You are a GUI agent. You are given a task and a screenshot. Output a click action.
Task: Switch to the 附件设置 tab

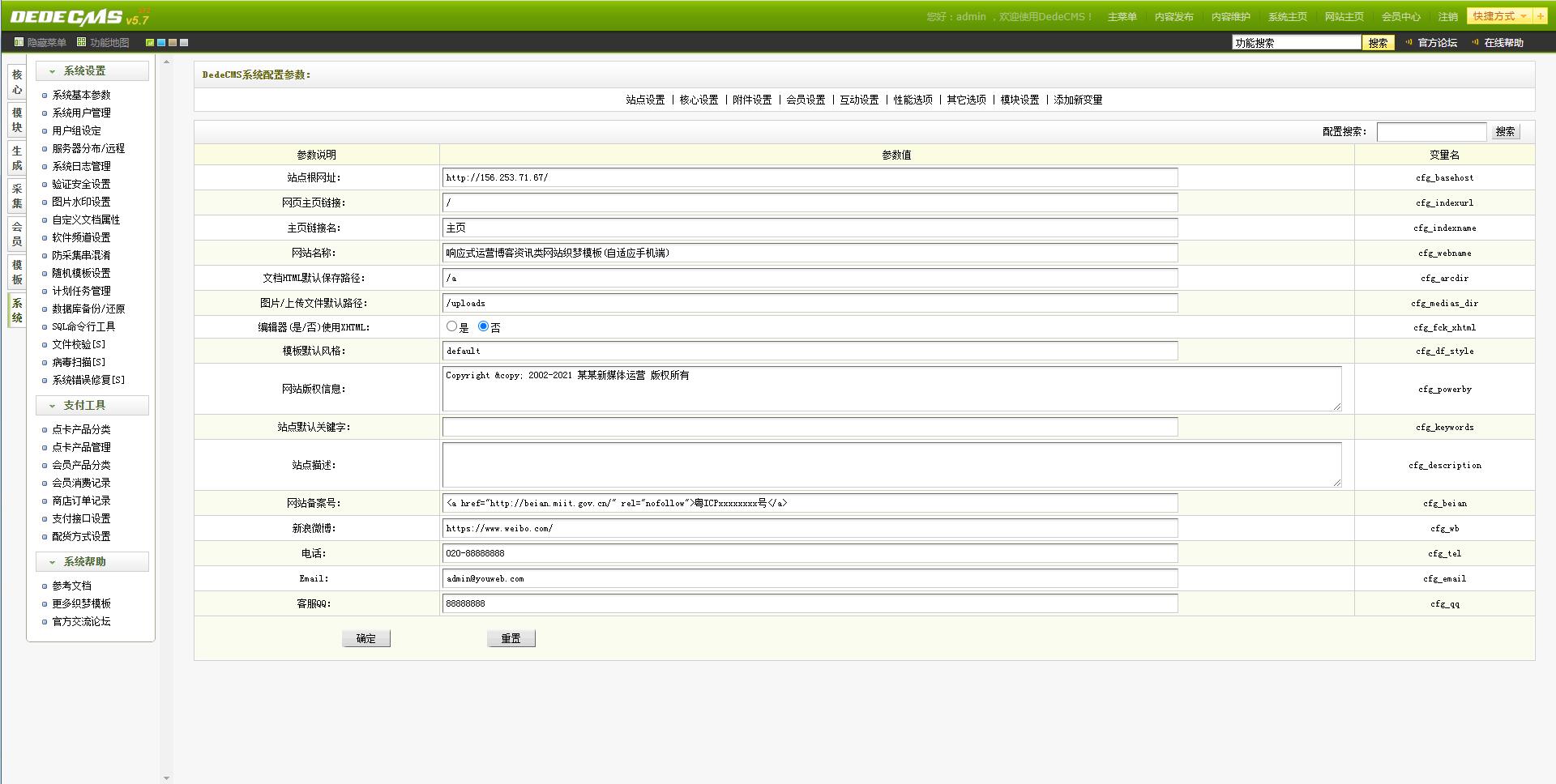click(752, 100)
